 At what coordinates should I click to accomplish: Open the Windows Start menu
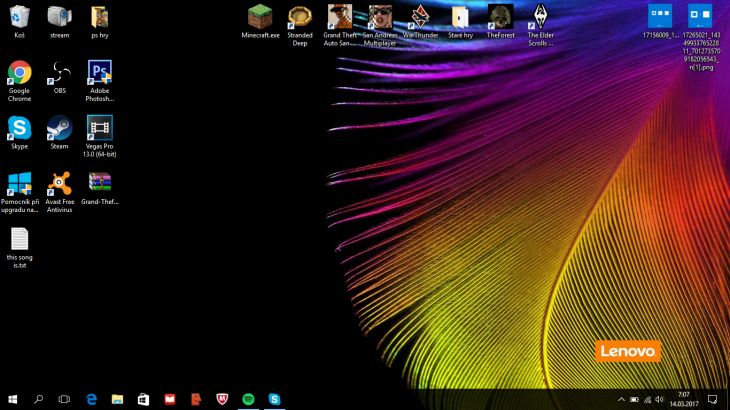(x=13, y=399)
